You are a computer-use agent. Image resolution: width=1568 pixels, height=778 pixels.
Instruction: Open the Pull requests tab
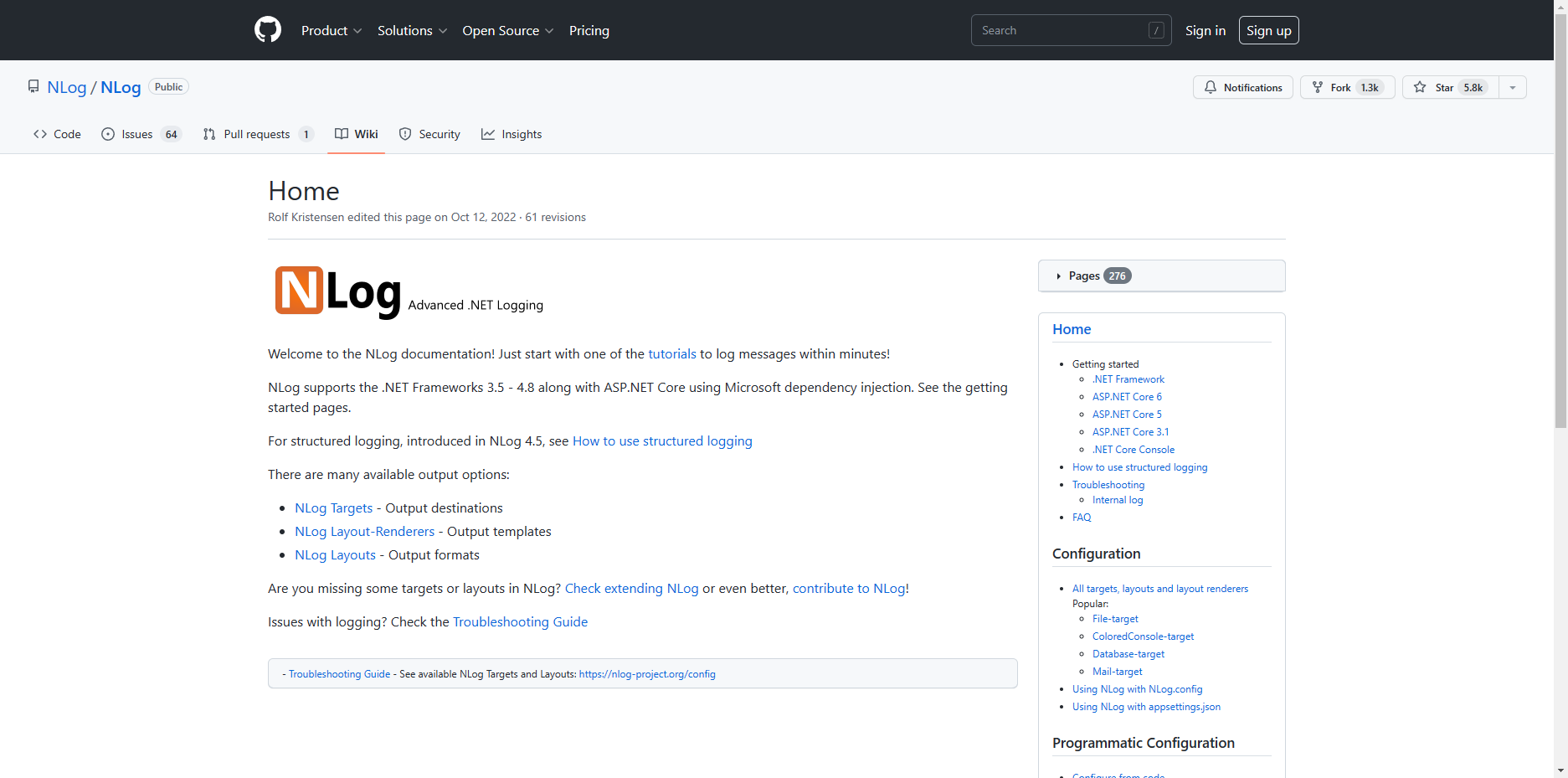258,134
